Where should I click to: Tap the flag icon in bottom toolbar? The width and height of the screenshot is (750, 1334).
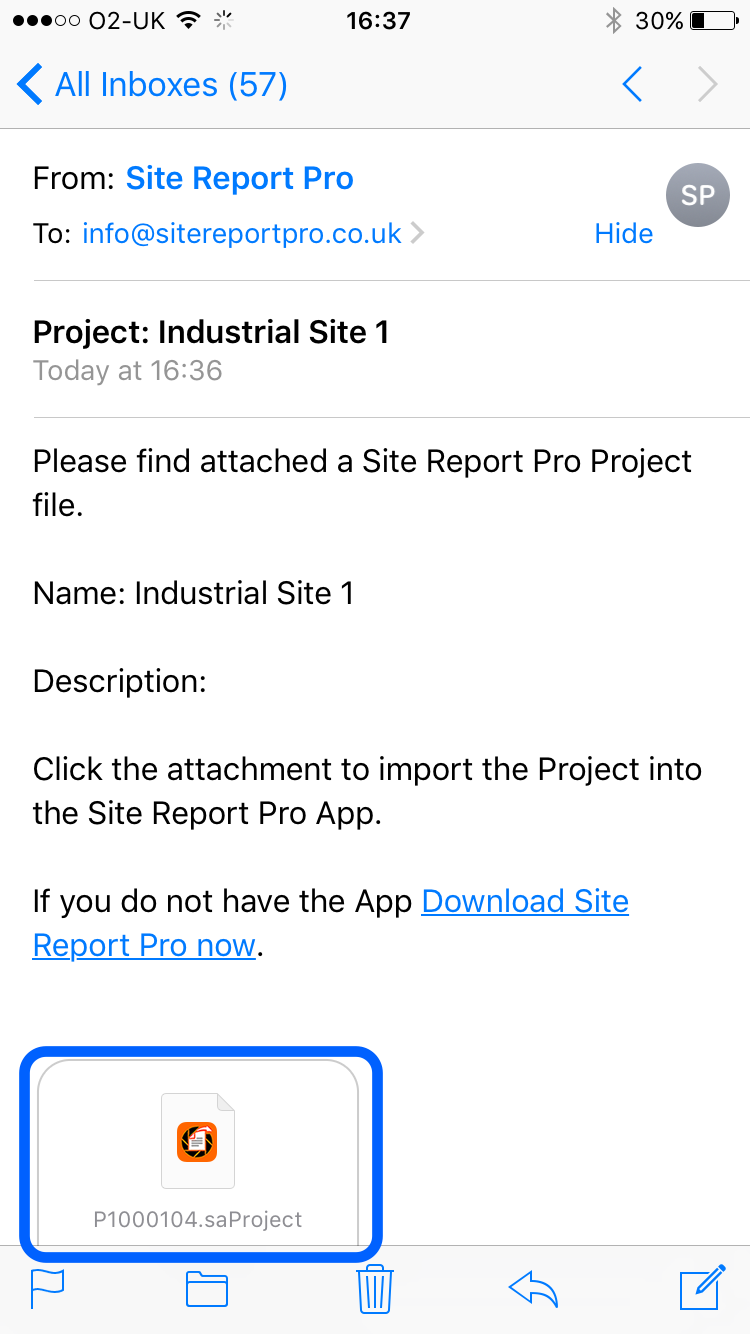48,1289
